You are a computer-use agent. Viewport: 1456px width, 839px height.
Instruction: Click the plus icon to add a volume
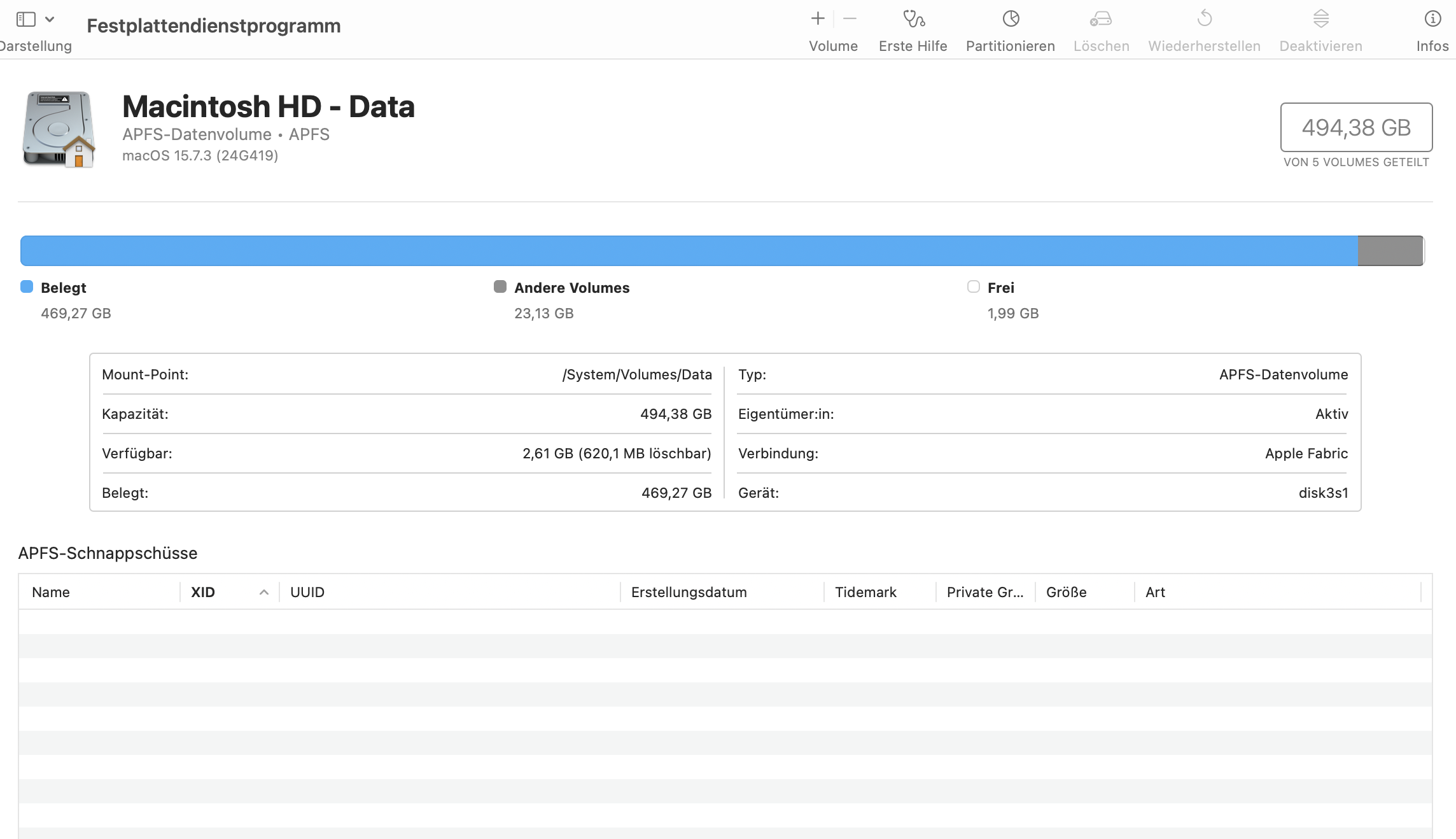[818, 19]
